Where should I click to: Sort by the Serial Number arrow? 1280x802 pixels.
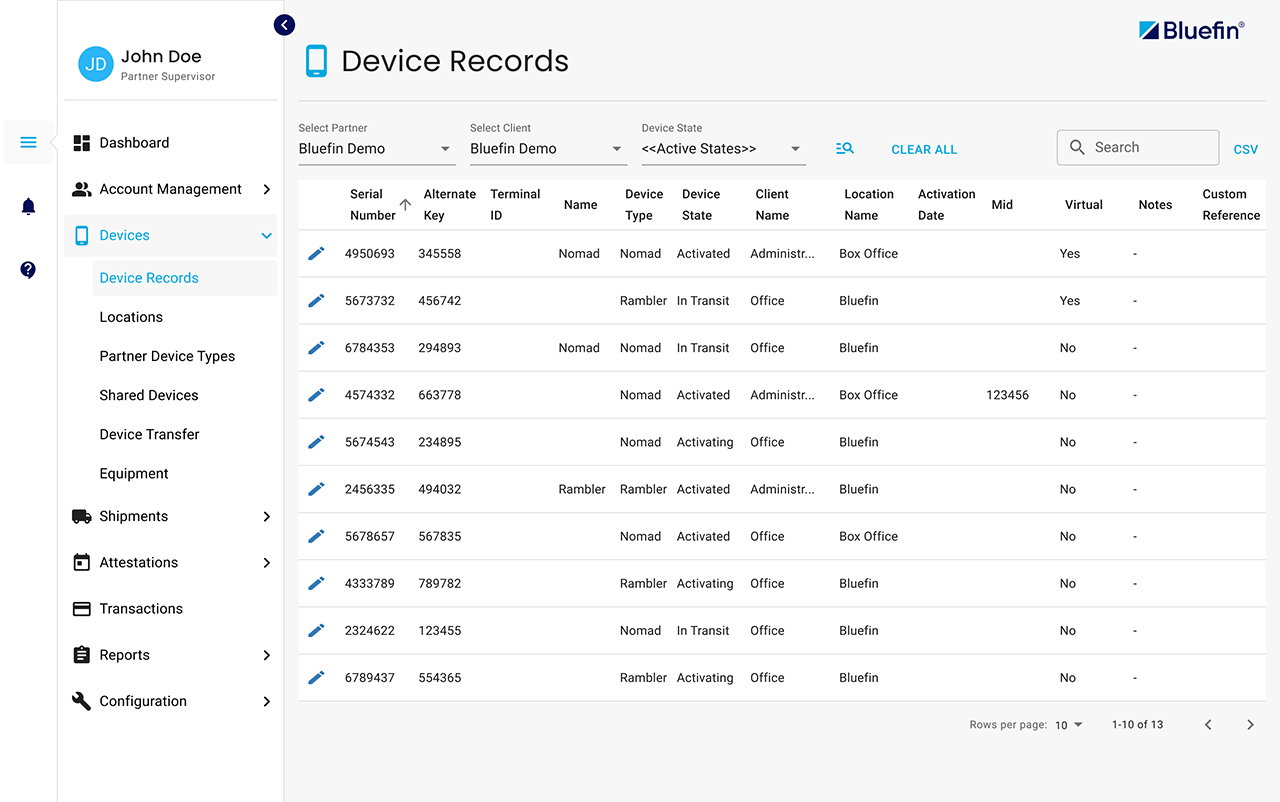pos(405,205)
